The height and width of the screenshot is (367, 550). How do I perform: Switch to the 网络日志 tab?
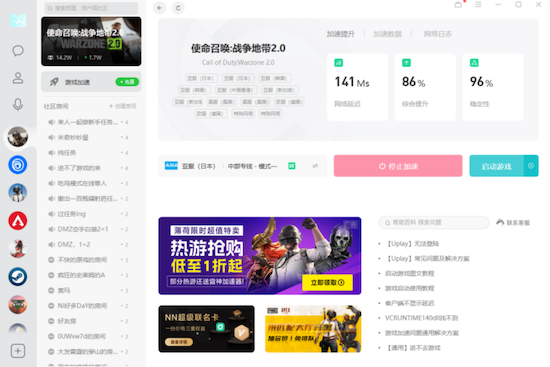pos(437,34)
